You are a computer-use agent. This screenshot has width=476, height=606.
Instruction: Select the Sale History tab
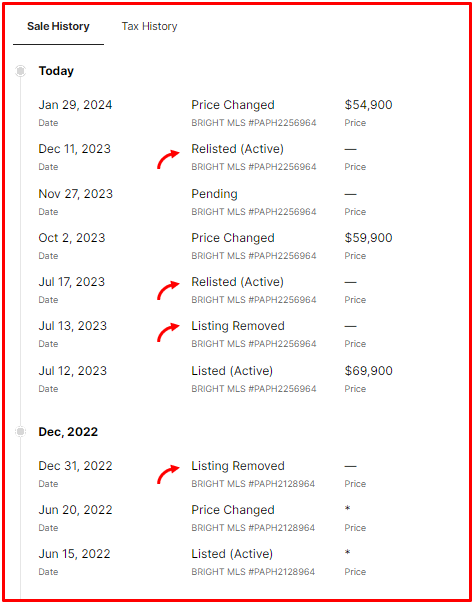(58, 26)
